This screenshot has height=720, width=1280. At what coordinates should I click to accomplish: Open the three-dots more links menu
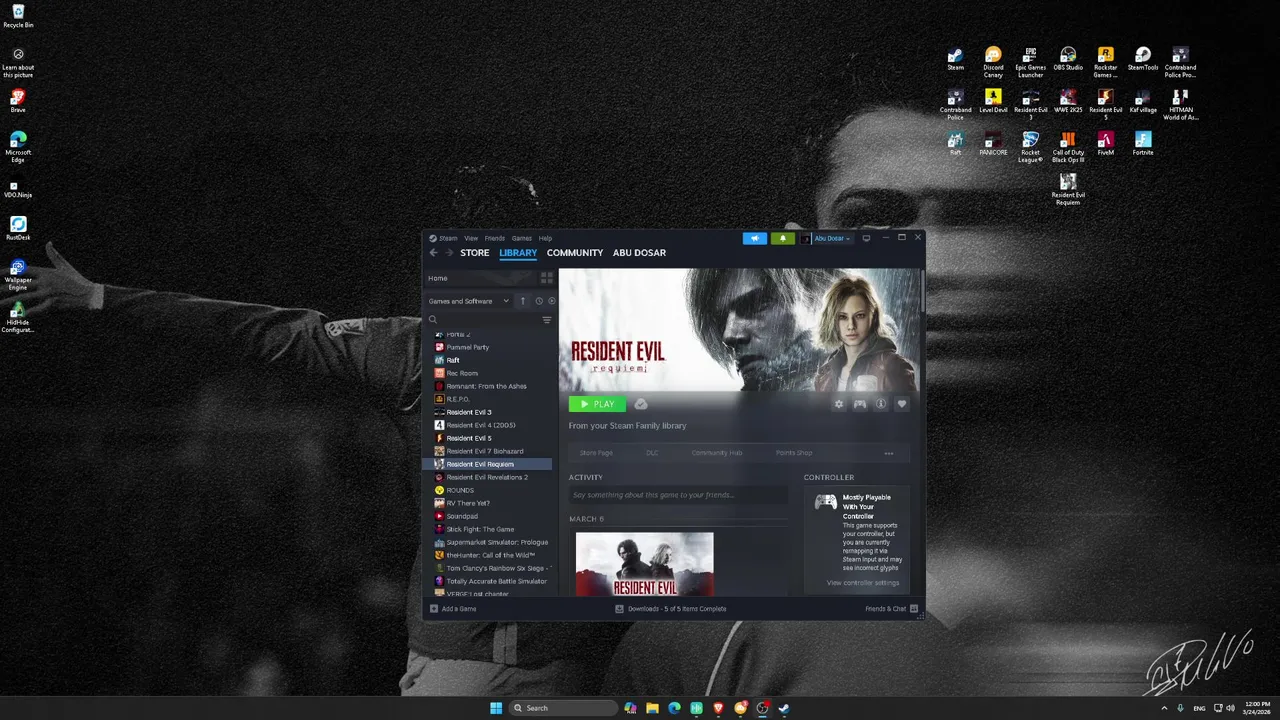(888, 453)
